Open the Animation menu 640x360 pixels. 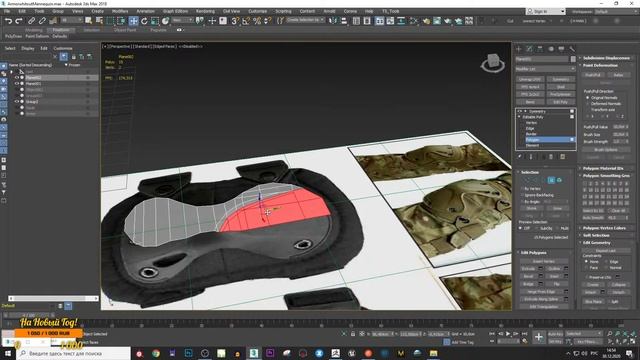(x=145, y=11)
